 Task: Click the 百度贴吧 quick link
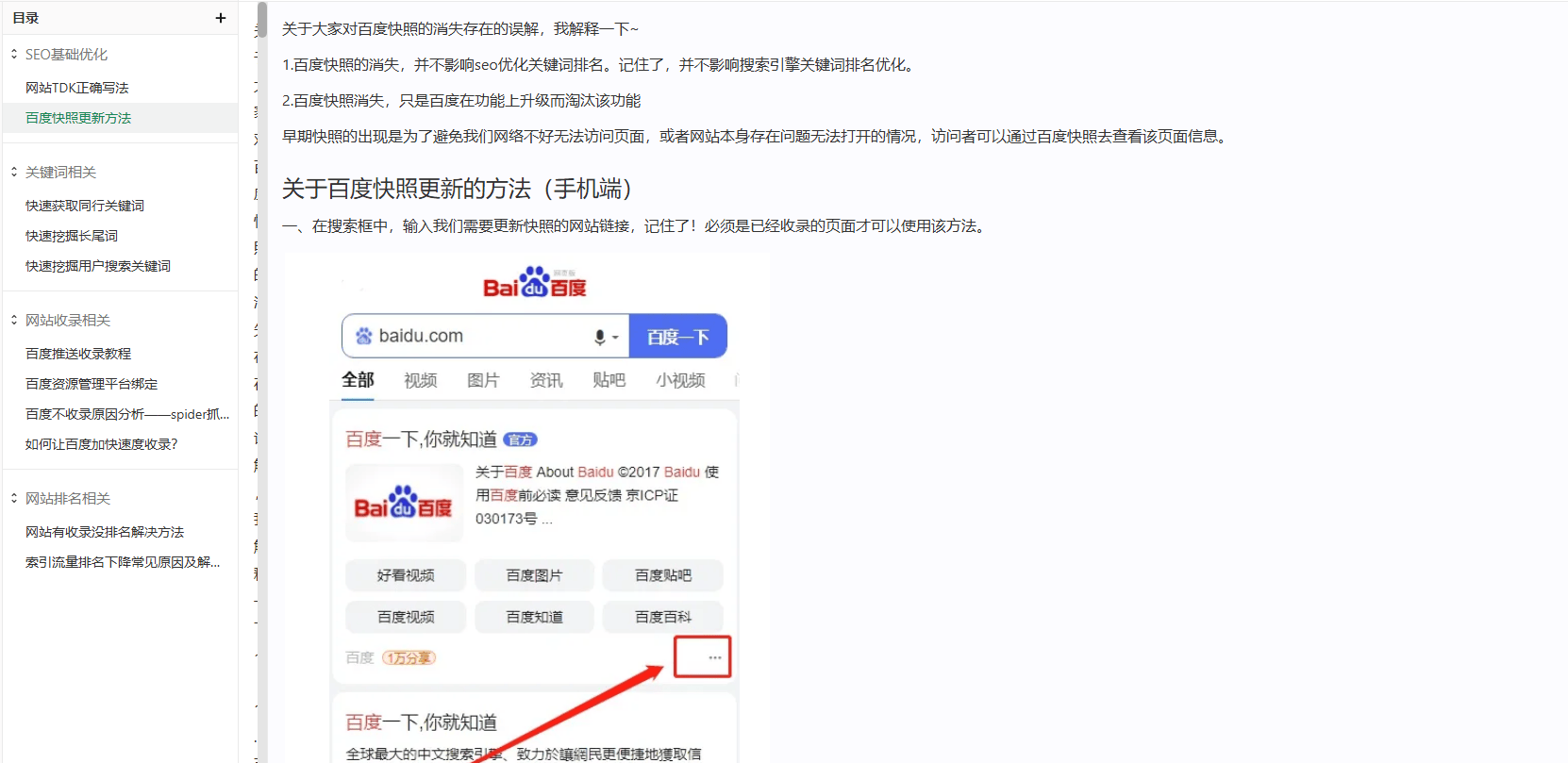click(663, 575)
